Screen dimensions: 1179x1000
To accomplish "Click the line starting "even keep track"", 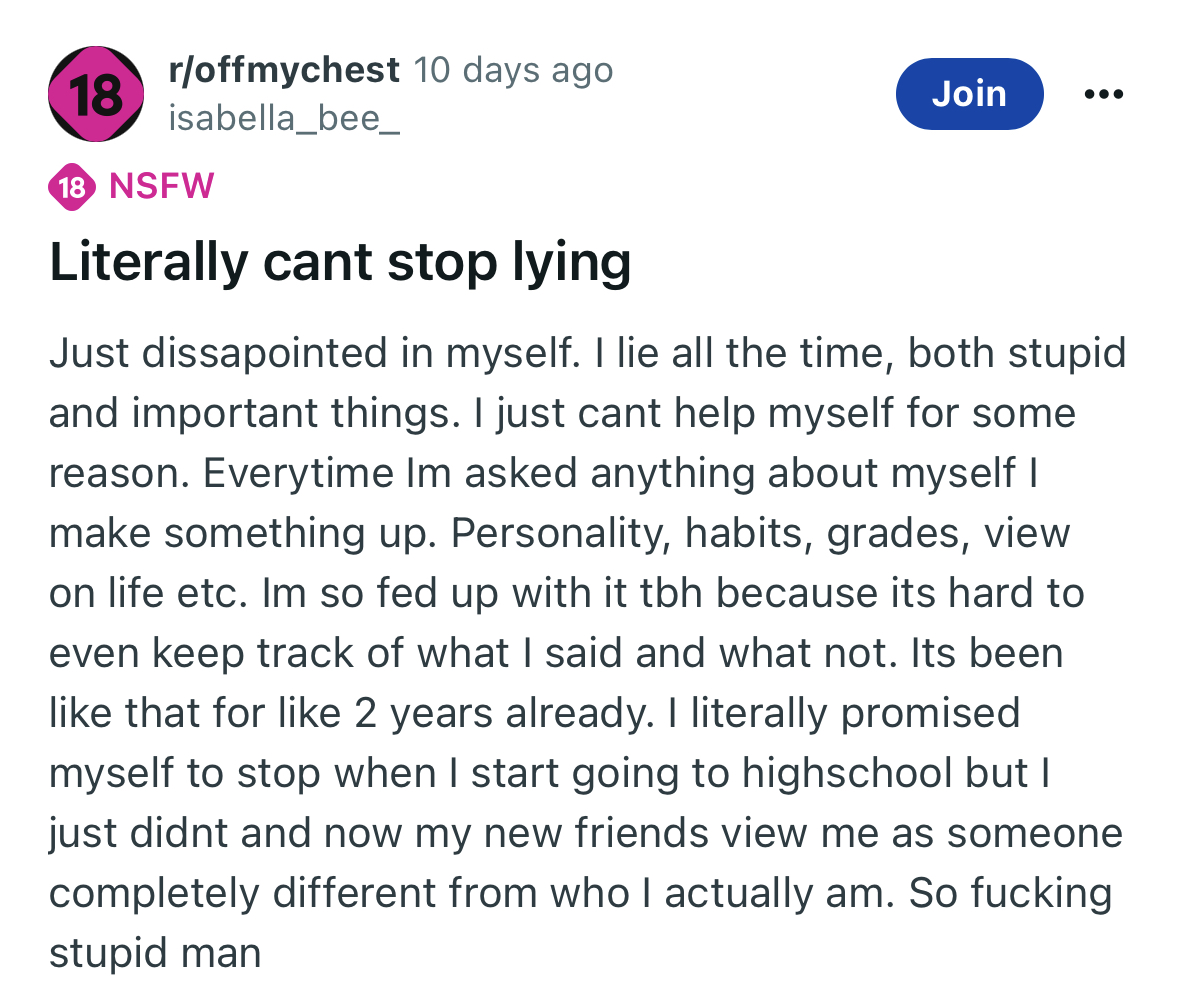I will pyautogui.click(x=556, y=653).
